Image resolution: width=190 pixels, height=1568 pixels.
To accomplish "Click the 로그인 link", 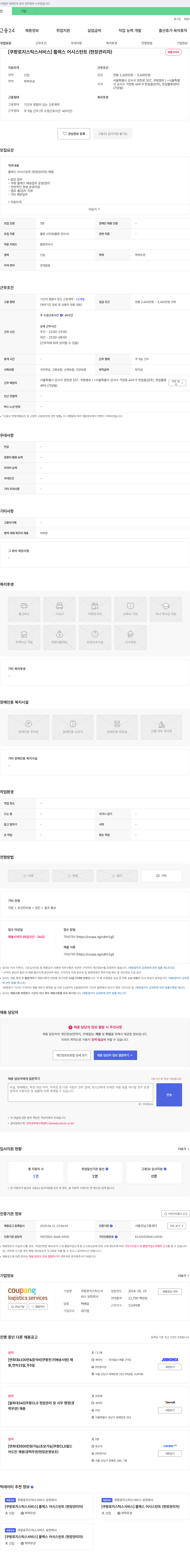I will [x=177, y=19].
